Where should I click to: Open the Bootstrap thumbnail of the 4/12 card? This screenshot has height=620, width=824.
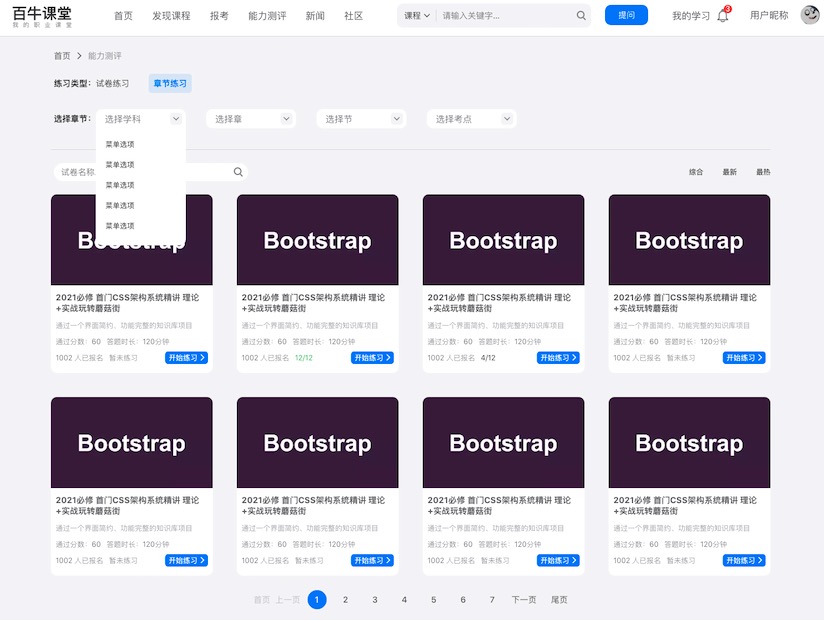click(x=503, y=240)
